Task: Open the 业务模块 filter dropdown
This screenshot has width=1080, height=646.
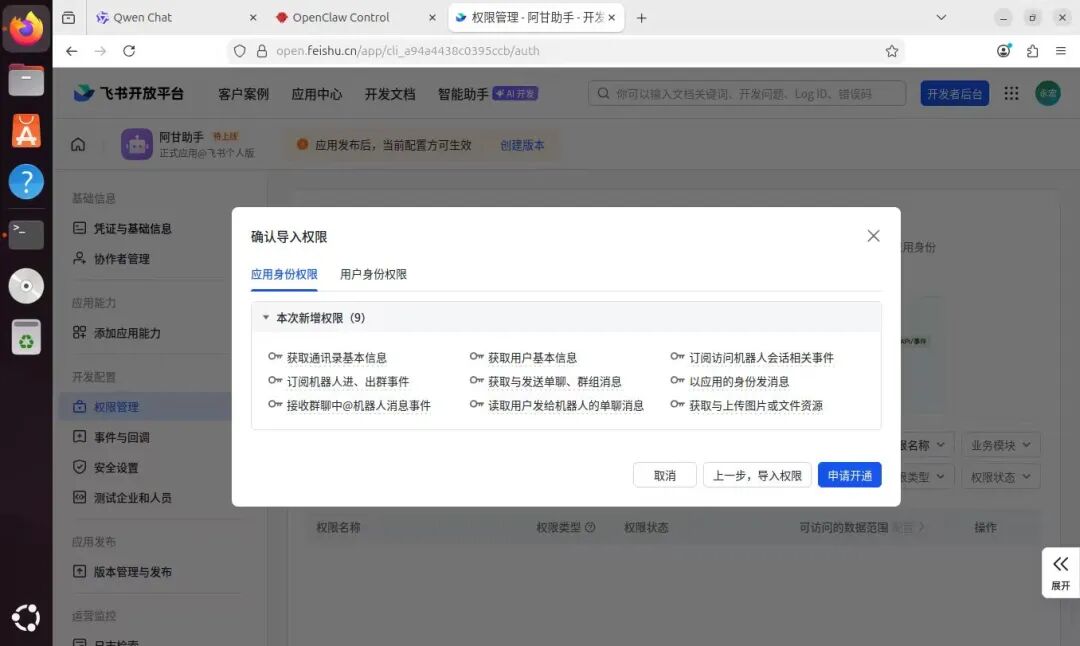Action: tap(1001, 444)
